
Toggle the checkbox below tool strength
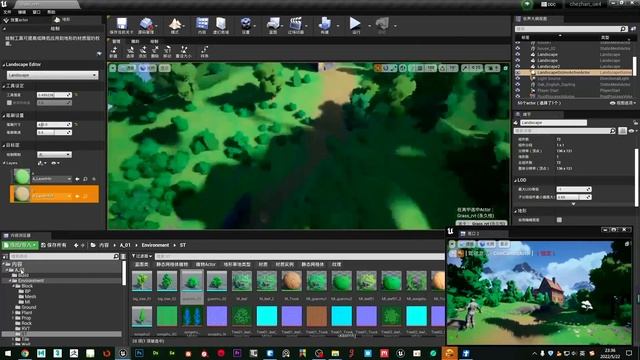(9, 103)
